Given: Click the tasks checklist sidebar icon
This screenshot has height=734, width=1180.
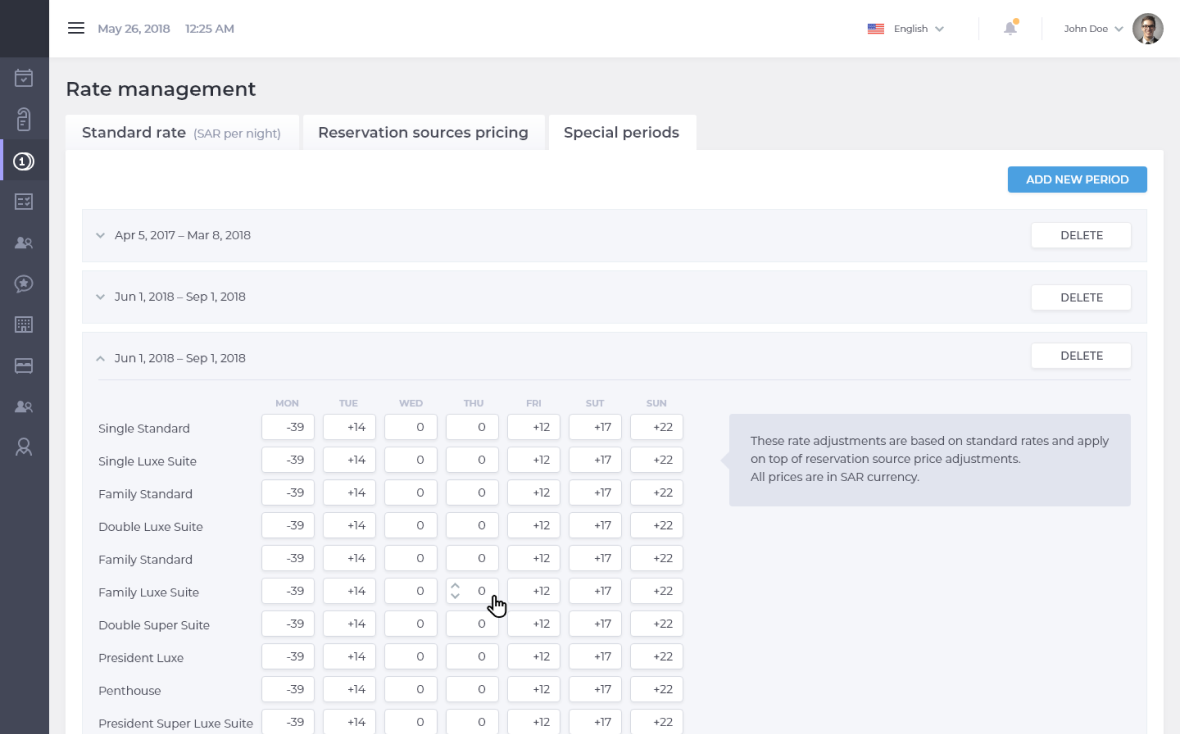Looking at the screenshot, I should coord(24,201).
